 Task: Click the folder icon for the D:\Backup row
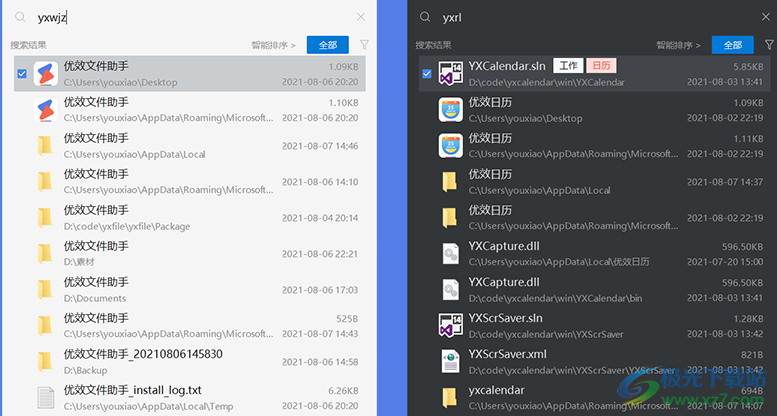[45, 361]
